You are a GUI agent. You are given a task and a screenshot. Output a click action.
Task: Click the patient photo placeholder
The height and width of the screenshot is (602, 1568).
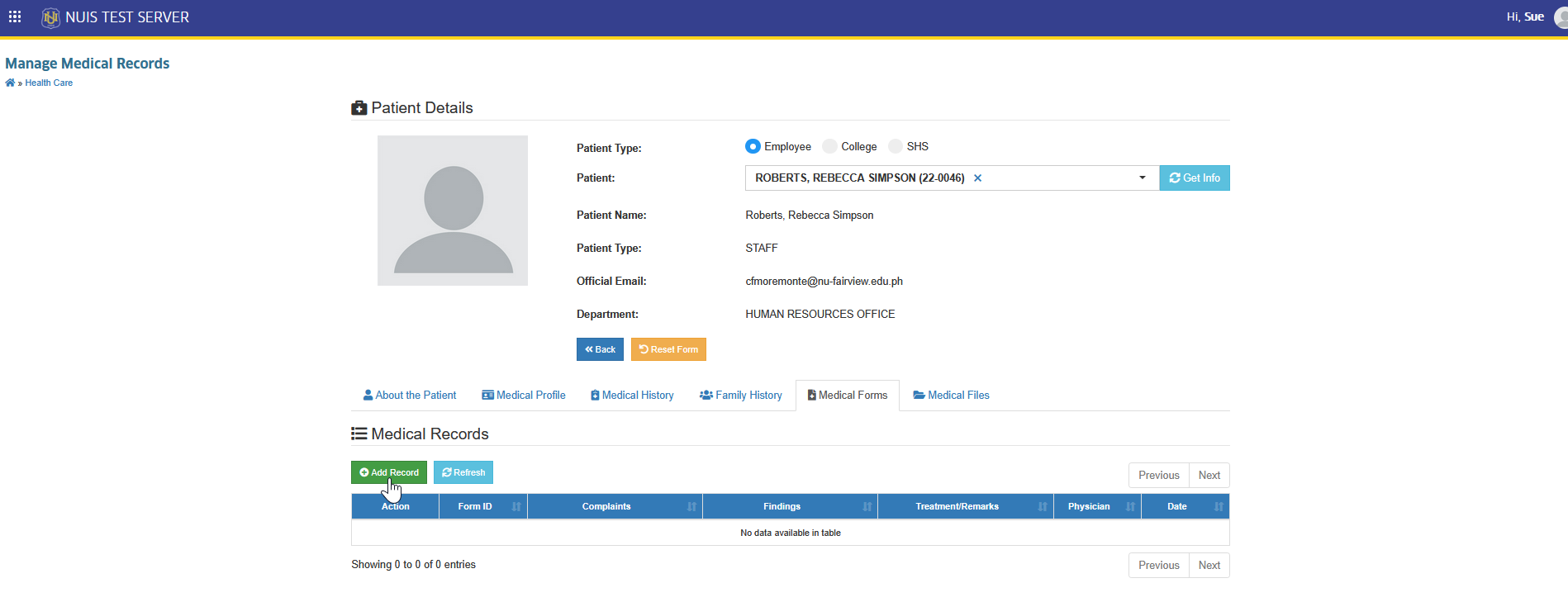point(453,211)
